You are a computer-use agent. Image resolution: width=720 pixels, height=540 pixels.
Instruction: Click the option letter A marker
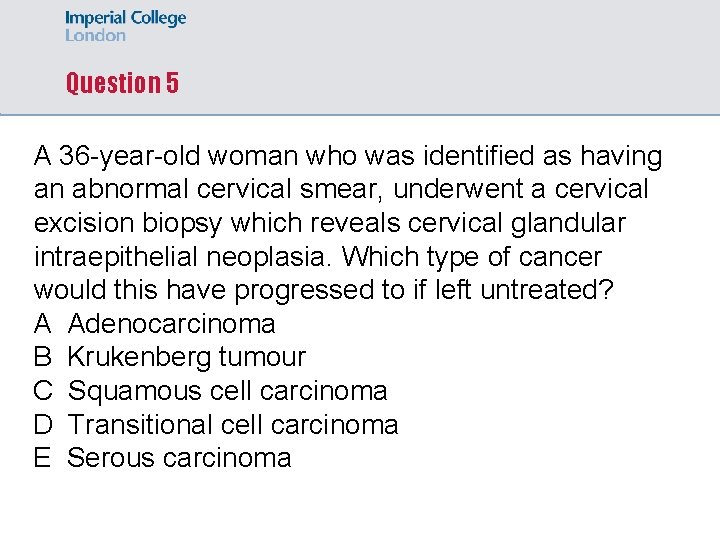(x=43, y=324)
